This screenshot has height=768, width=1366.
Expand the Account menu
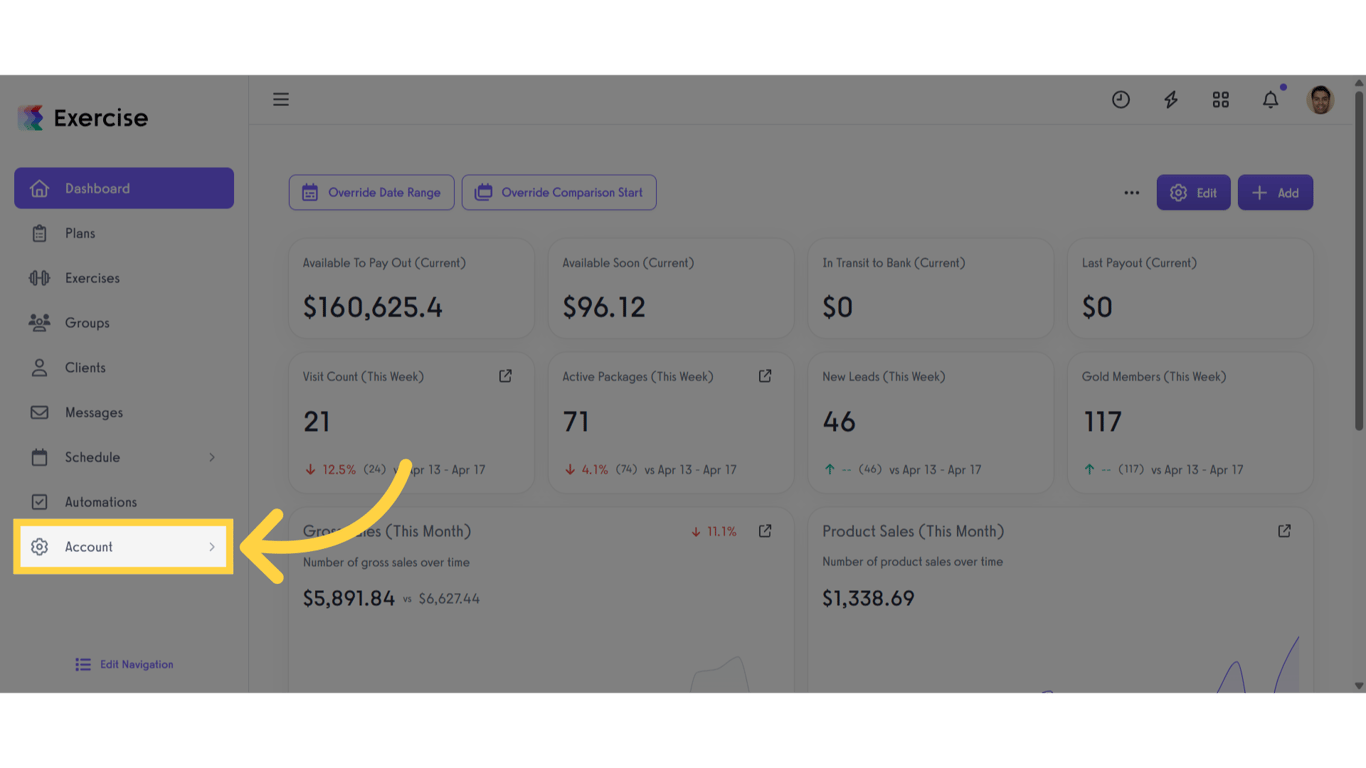pos(123,547)
